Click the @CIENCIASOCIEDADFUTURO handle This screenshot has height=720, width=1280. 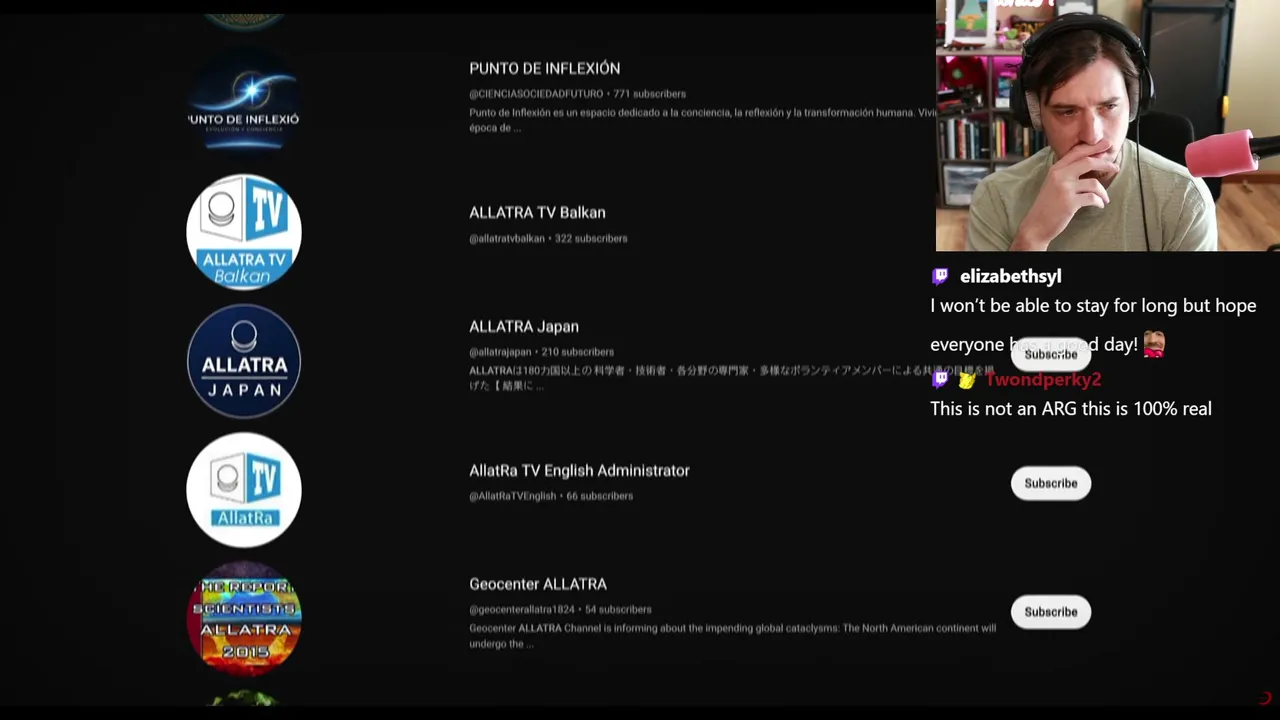tap(536, 94)
